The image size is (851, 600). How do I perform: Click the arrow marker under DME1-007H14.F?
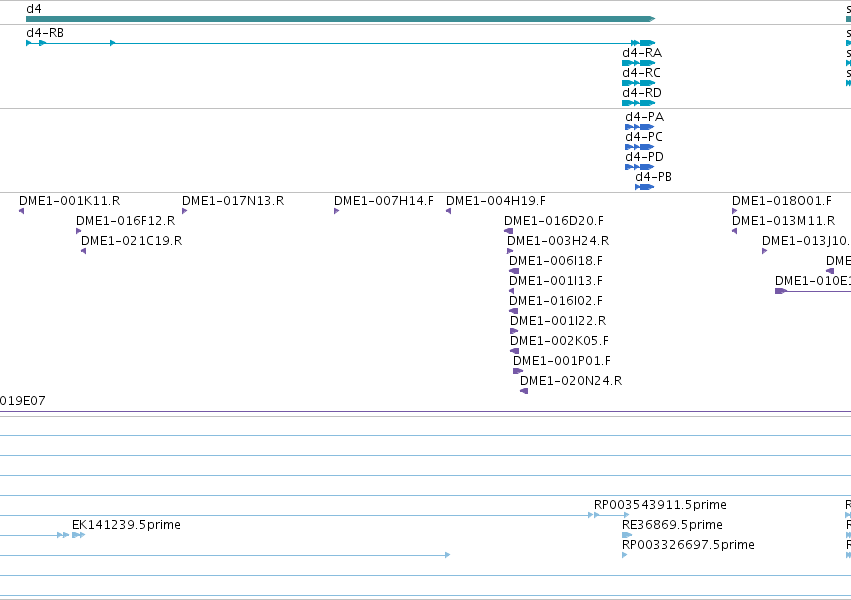point(336,211)
